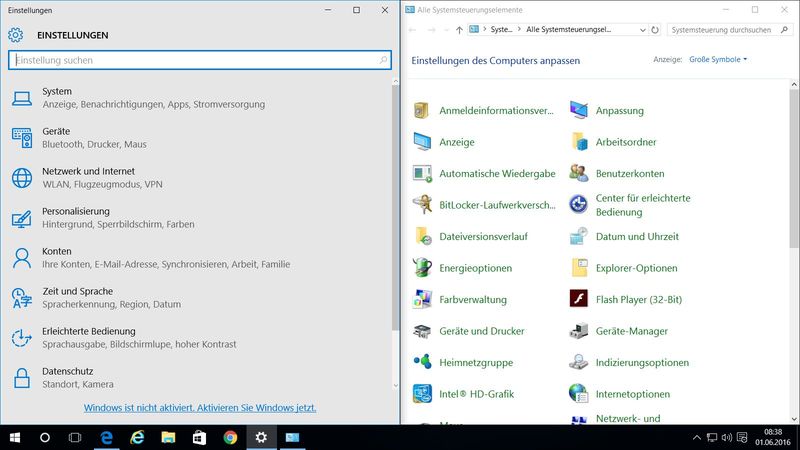
Task: Open the Geräte-Manager icon
Action: 579,331
